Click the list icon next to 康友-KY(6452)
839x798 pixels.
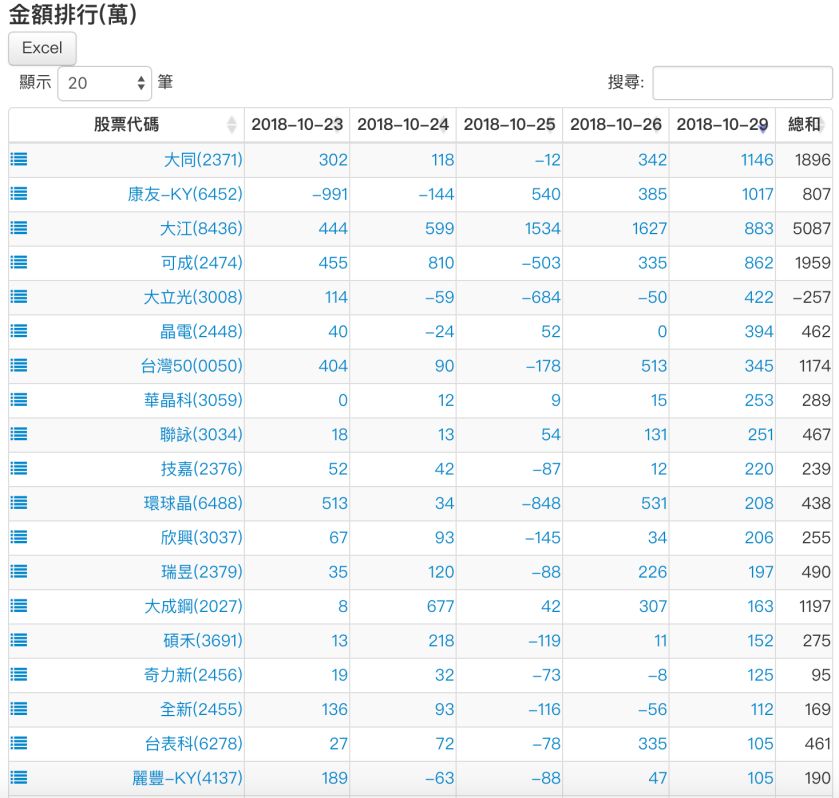coord(18,194)
